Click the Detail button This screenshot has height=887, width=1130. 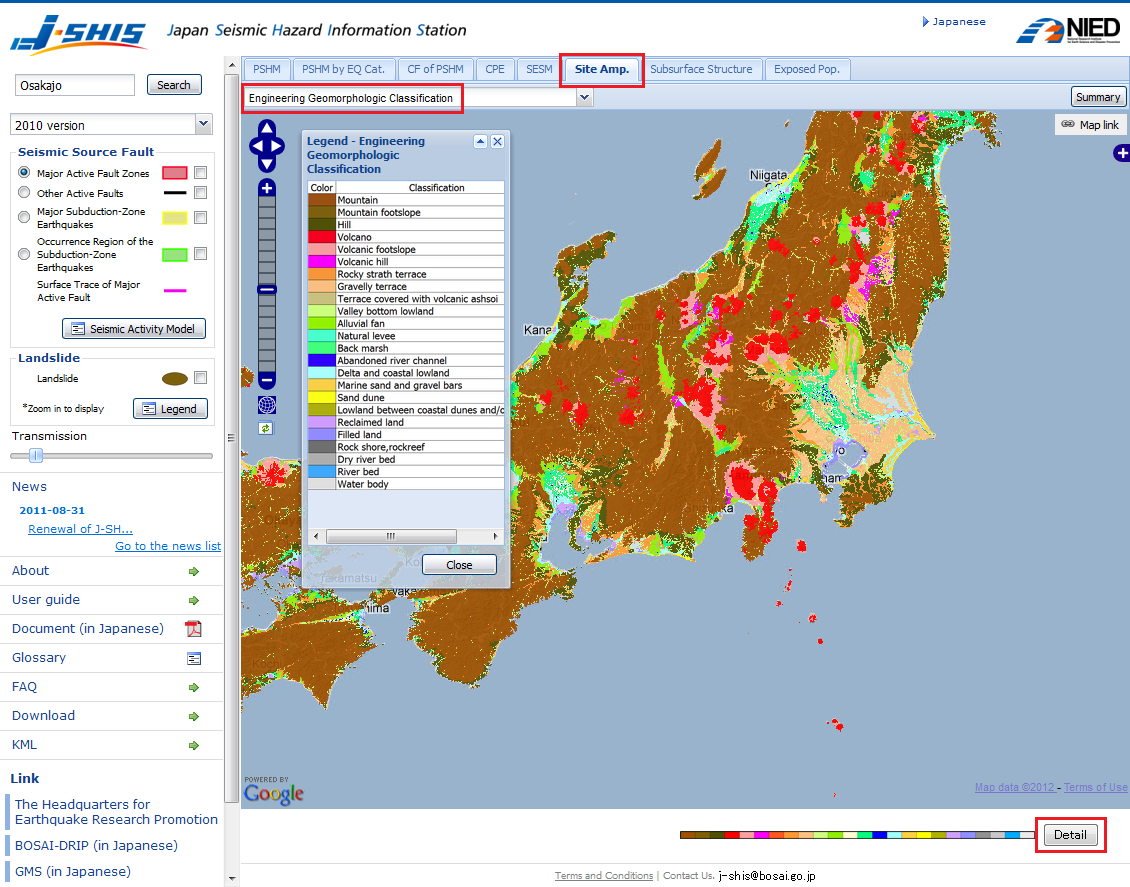[1070, 835]
